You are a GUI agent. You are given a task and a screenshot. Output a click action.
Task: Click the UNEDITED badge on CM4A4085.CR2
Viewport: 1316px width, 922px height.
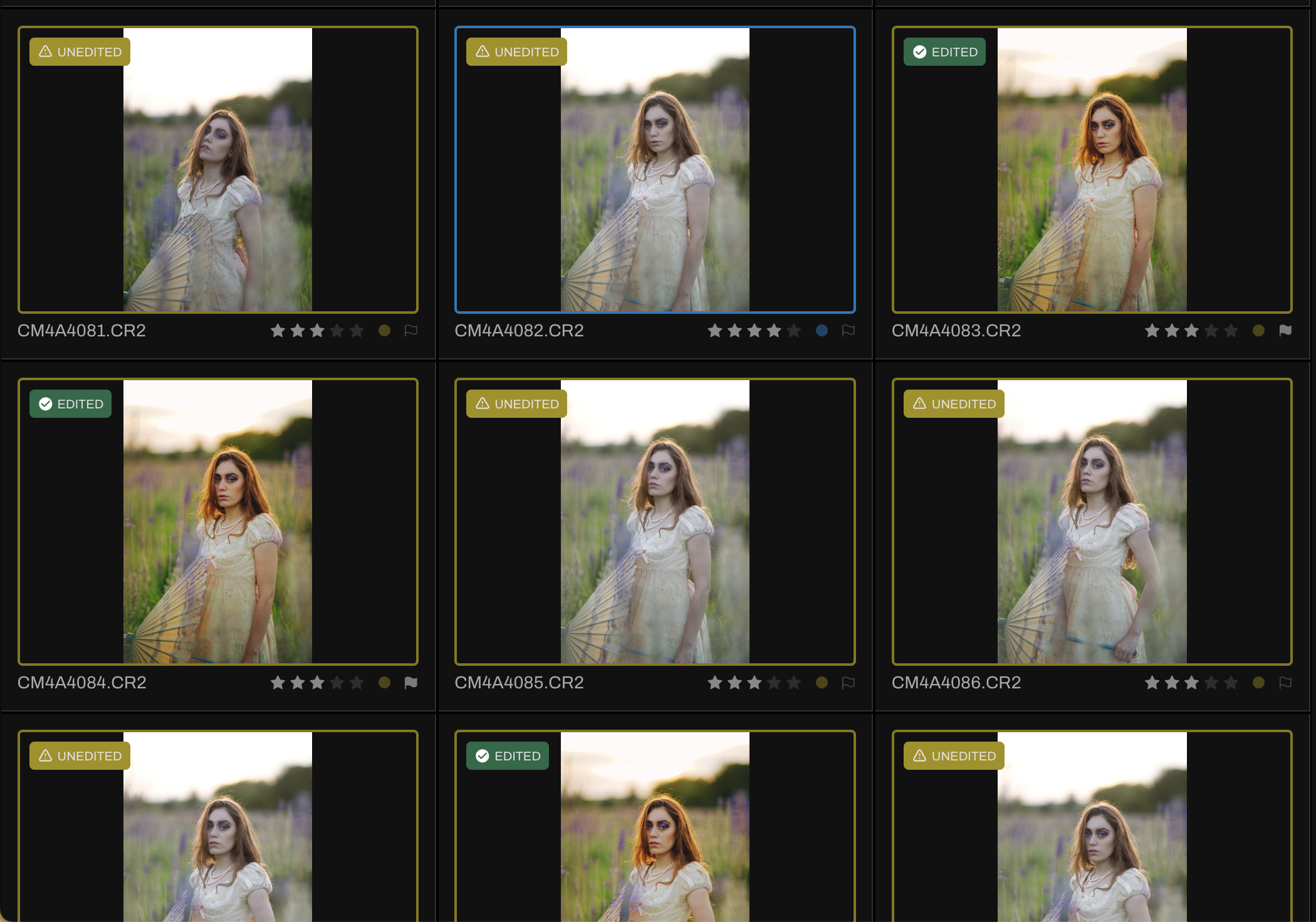click(x=516, y=404)
